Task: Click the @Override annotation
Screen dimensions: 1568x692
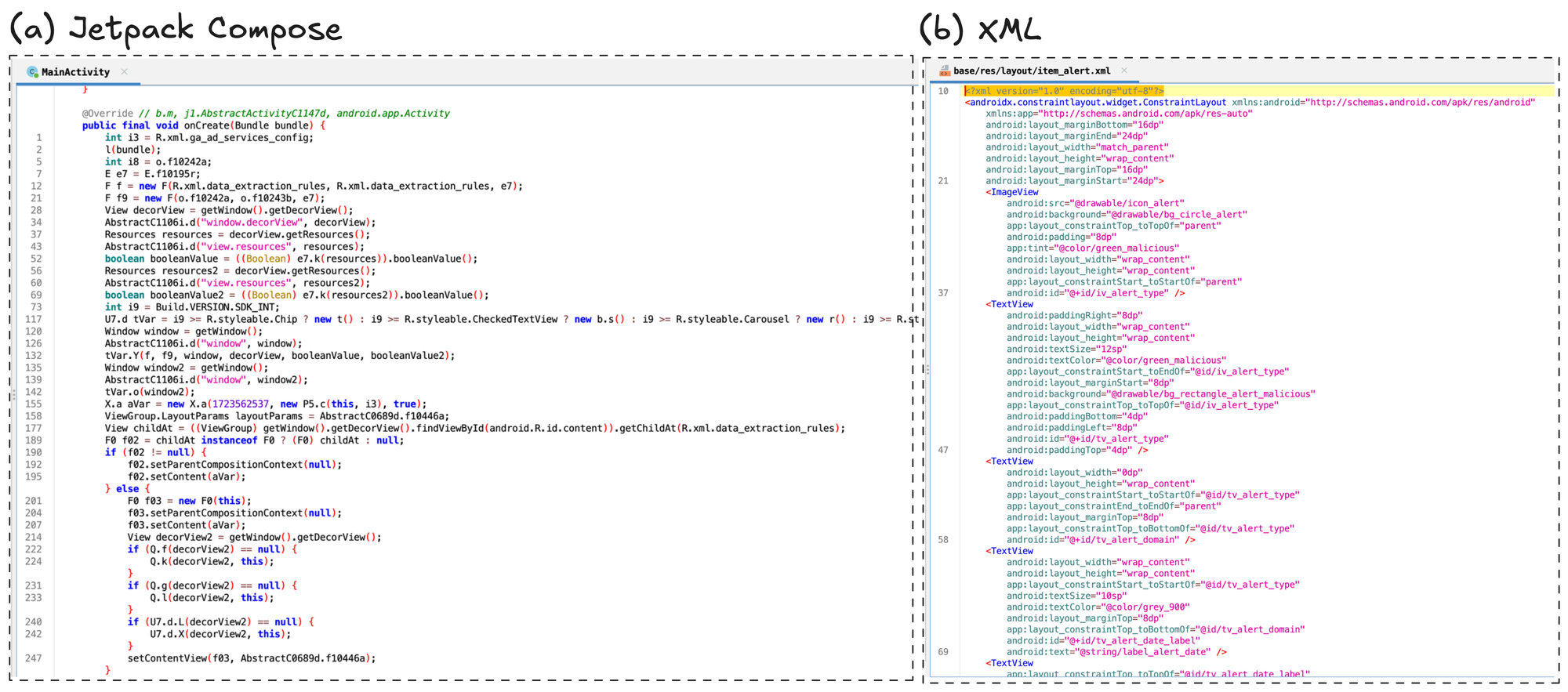Action: [107, 114]
